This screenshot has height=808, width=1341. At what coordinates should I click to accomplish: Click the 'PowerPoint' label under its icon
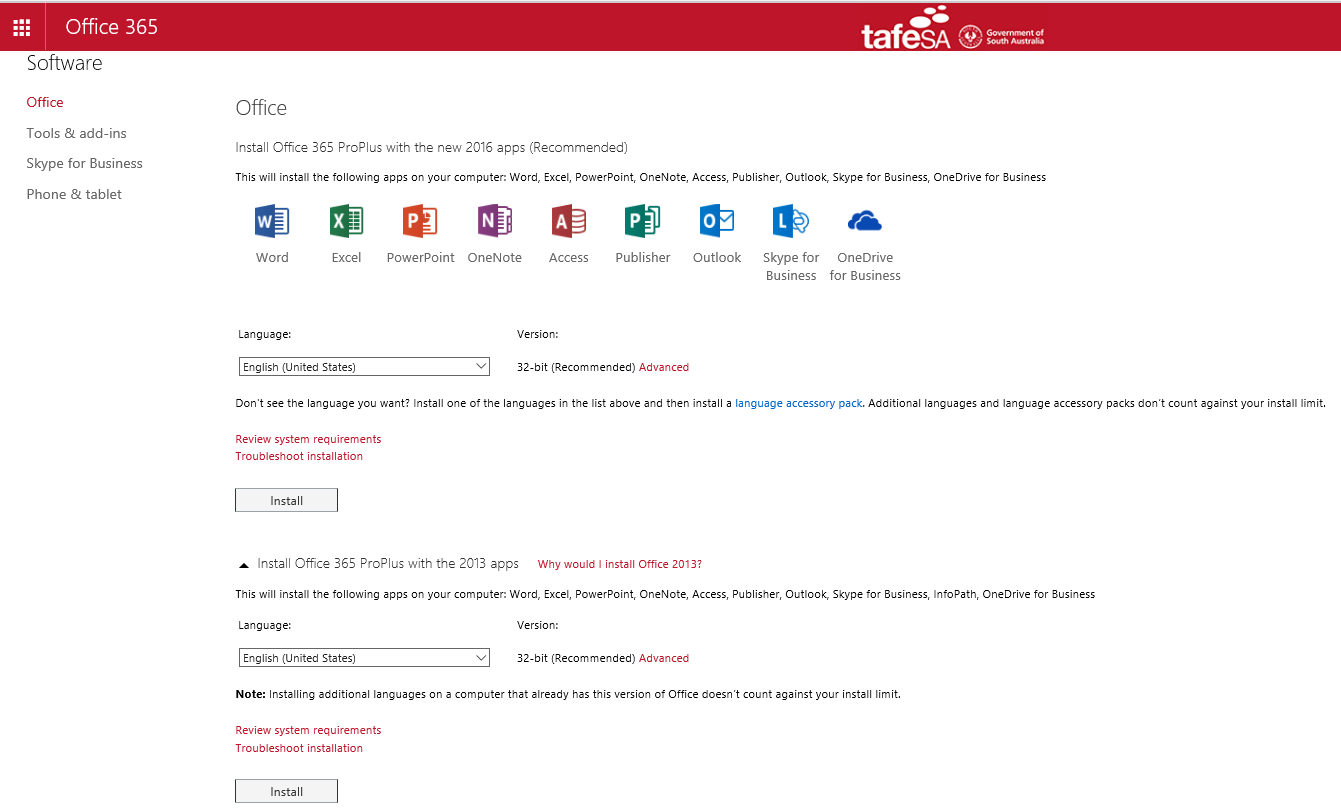pyautogui.click(x=420, y=257)
